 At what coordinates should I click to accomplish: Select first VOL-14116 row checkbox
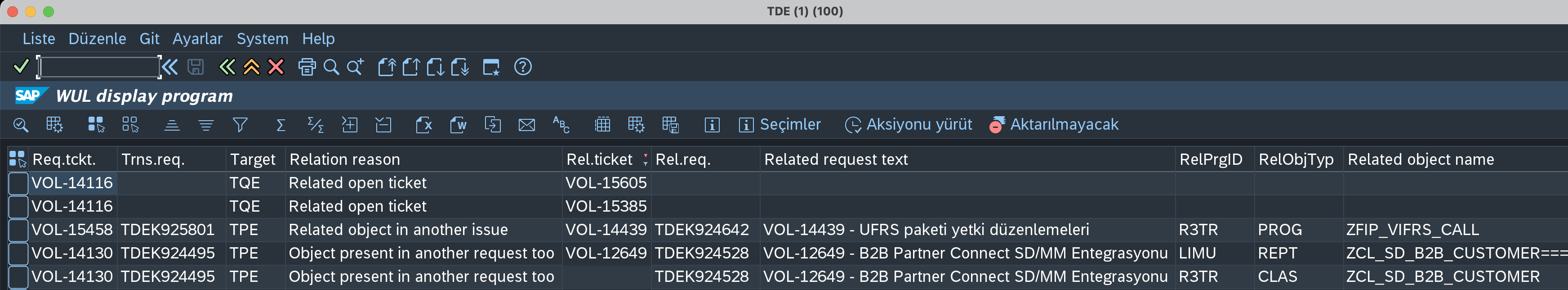pyautogui.click(x=18, y=183)
